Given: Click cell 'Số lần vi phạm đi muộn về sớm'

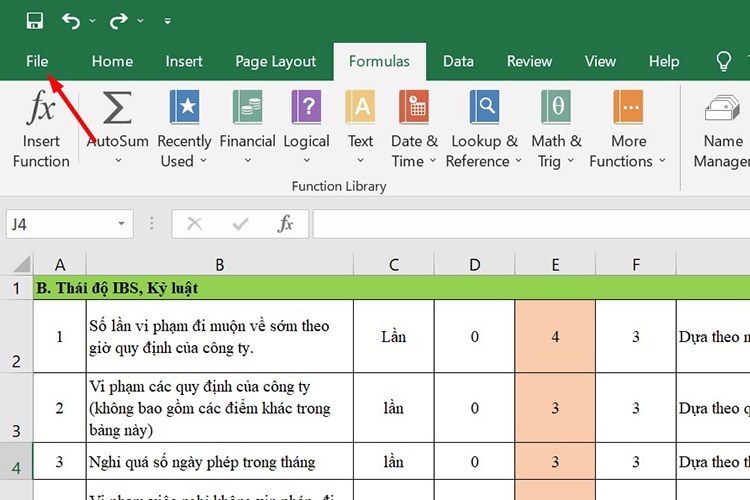Looking at the screenshot, I should (x=220, y=336).
